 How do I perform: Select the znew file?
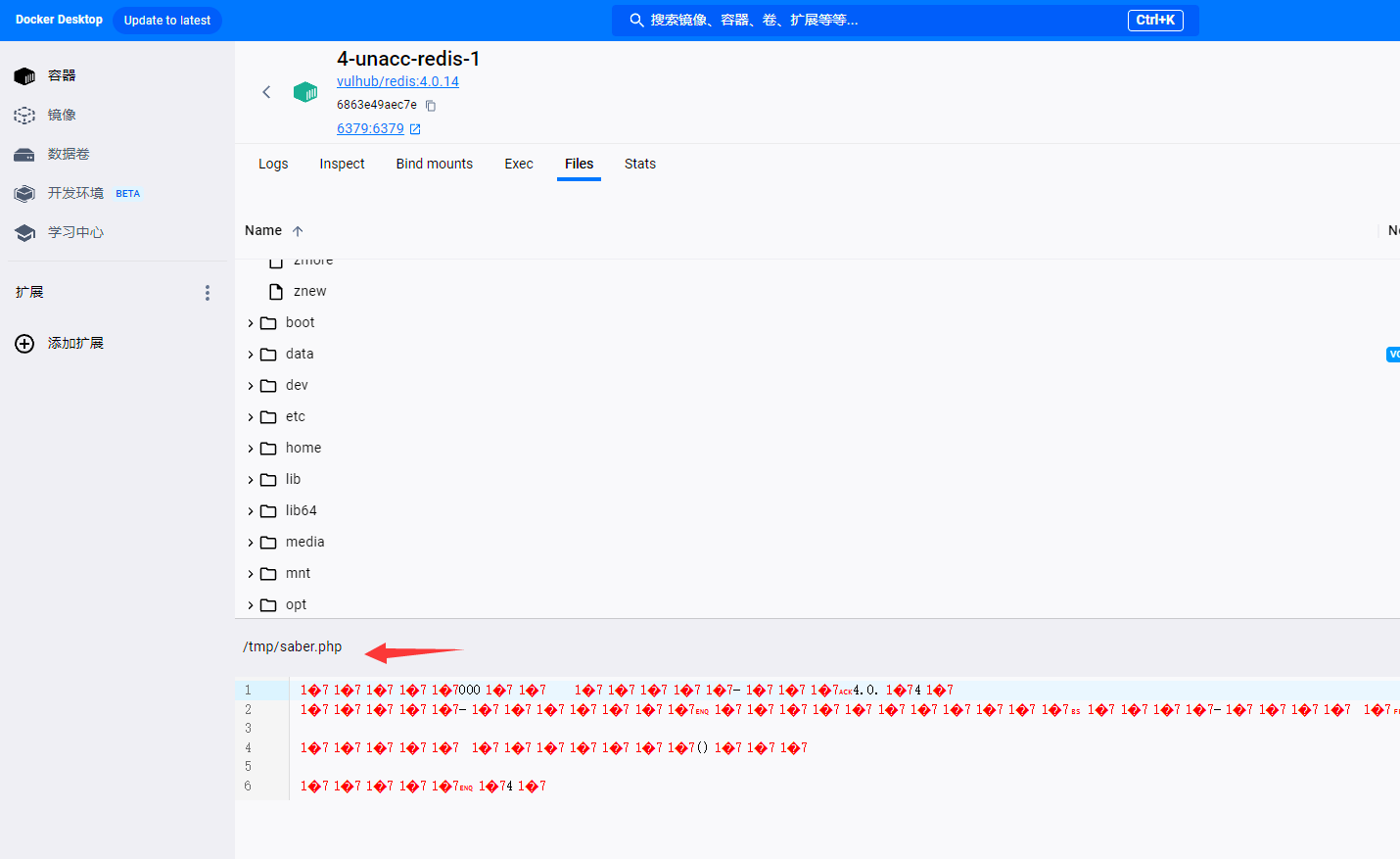309,292
